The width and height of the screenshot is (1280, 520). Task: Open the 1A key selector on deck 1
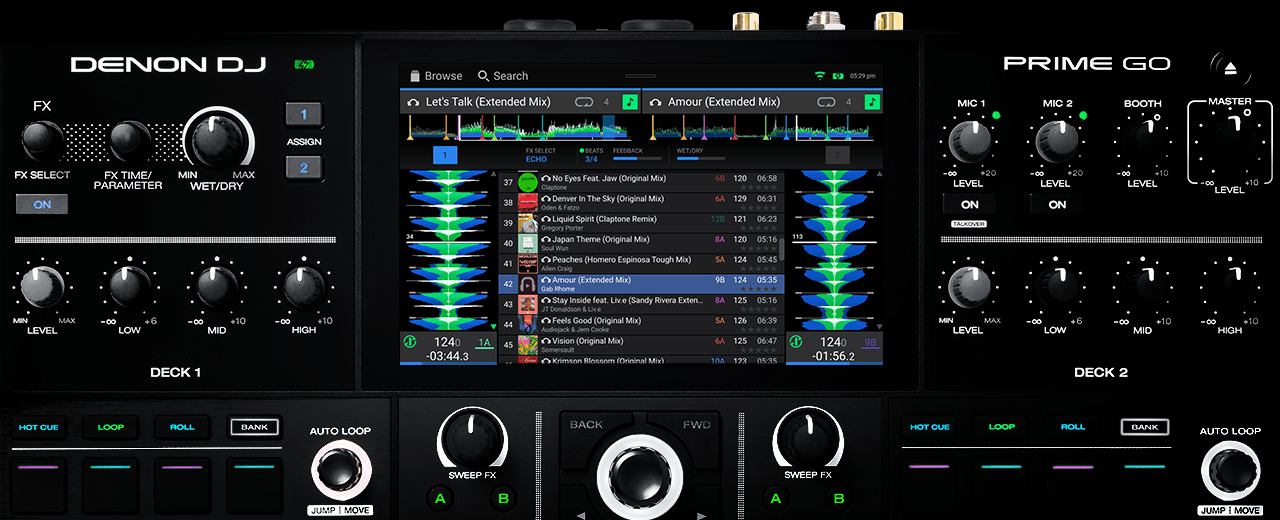click(484, 343)
